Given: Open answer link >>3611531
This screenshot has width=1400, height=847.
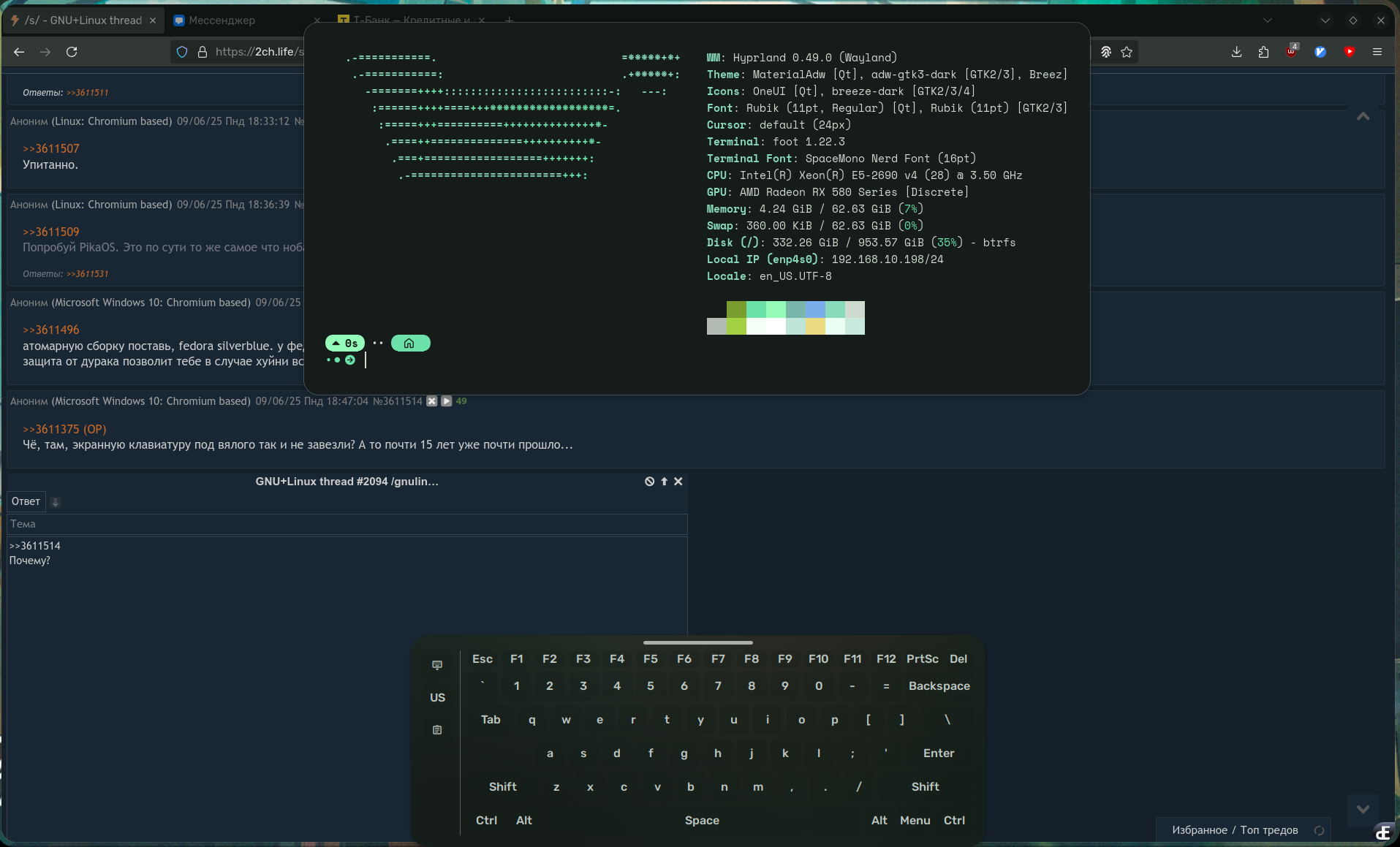Looking at the screenshot, I should pyautogui.click(x=87, y=274).
